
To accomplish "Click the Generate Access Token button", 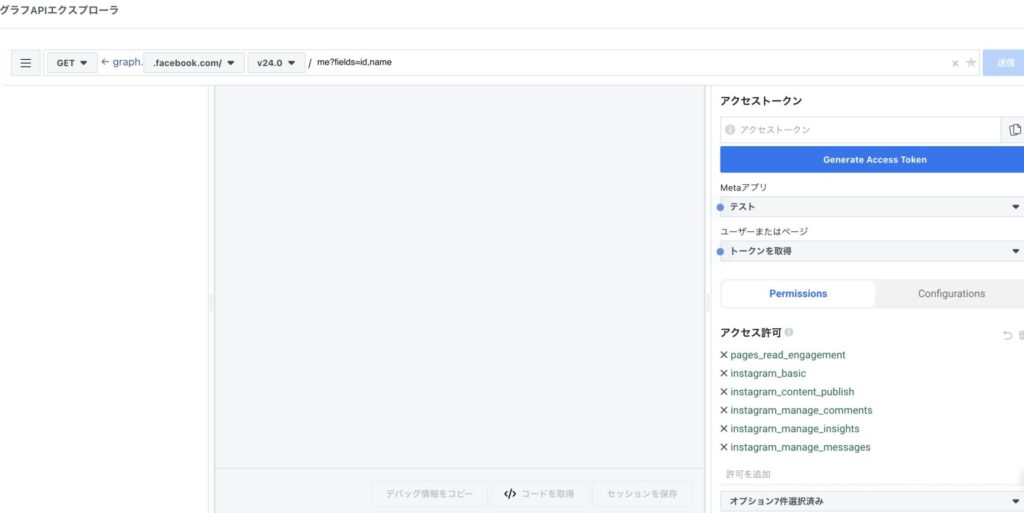I will click(x=872, y=160).
